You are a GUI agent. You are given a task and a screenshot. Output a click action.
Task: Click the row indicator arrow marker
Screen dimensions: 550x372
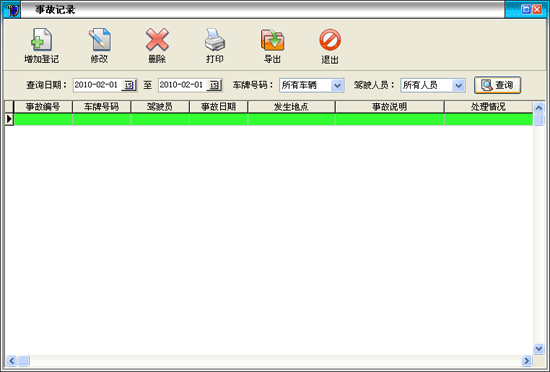pyautogui.click(x=9, y=119)
